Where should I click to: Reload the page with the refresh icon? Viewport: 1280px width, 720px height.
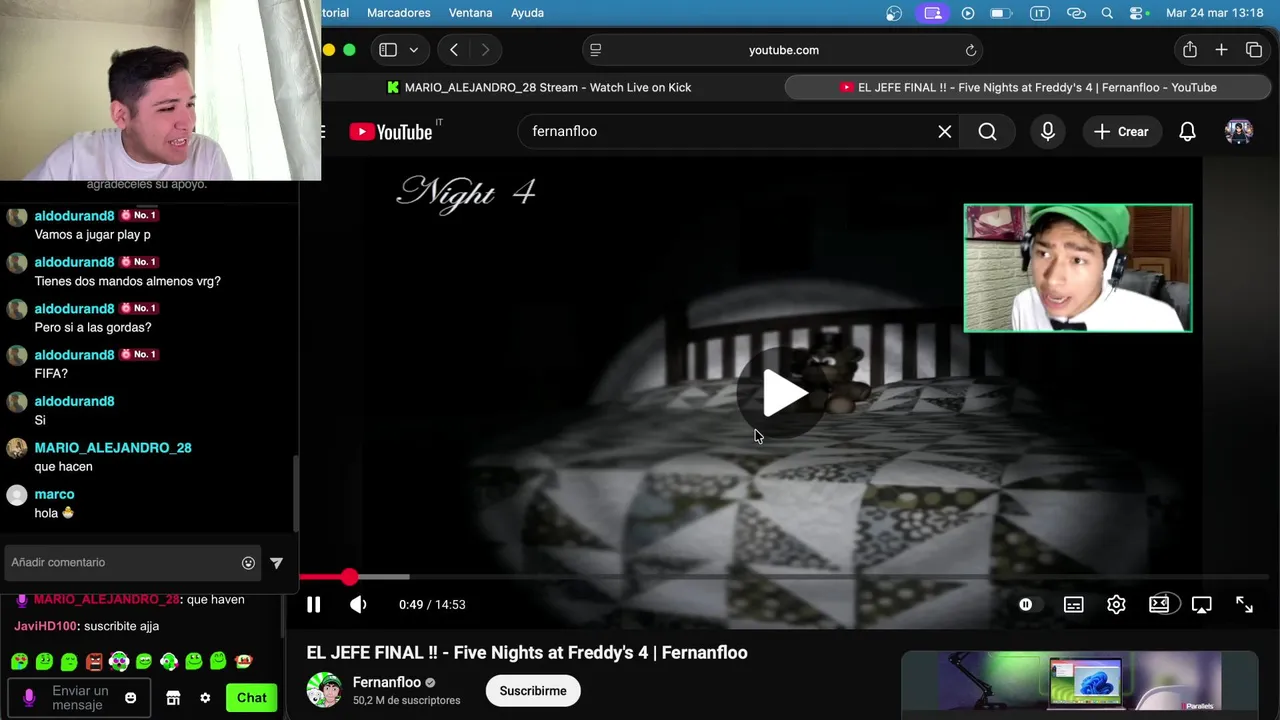(x=970, y=50)
